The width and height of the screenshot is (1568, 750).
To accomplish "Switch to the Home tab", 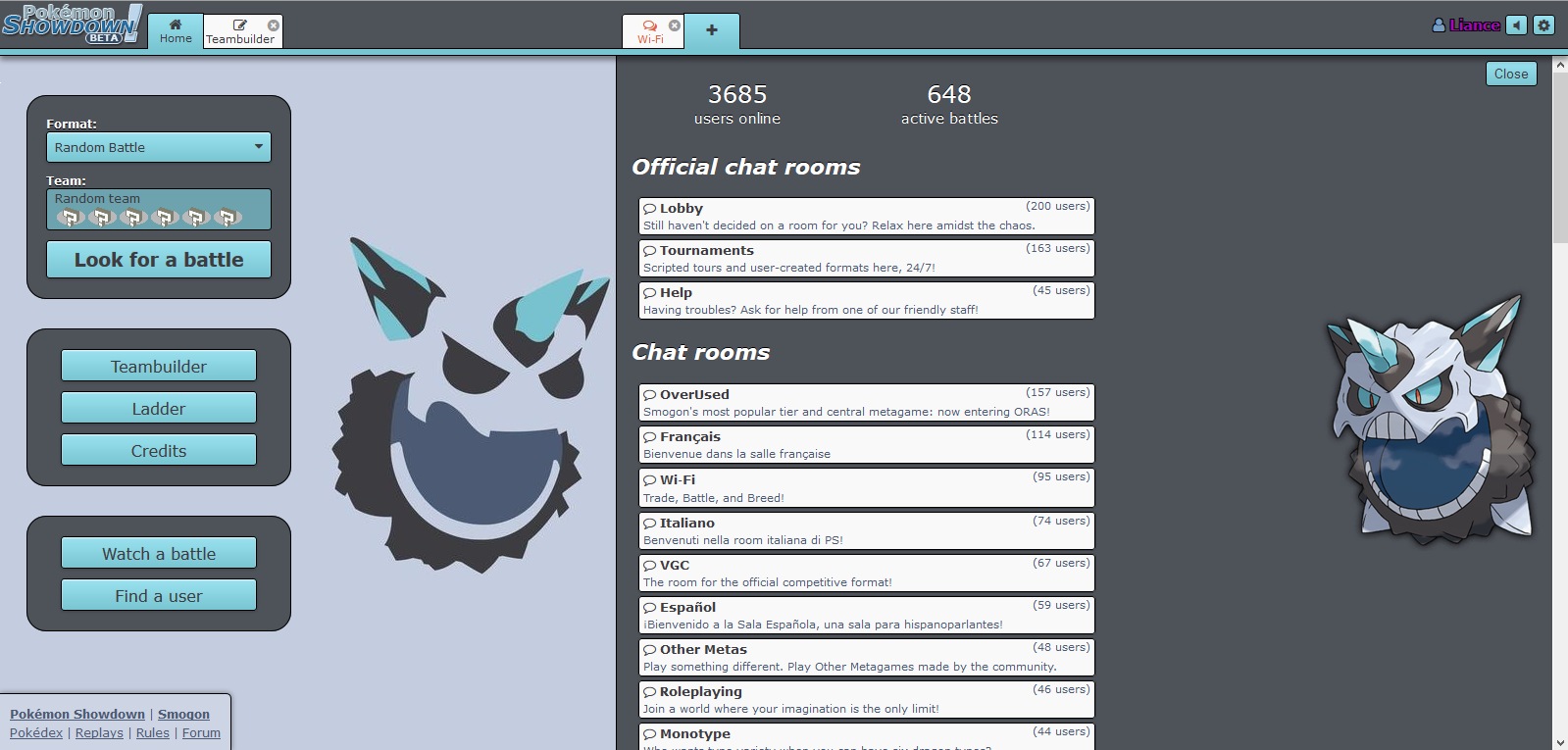I will click(176, 30).
